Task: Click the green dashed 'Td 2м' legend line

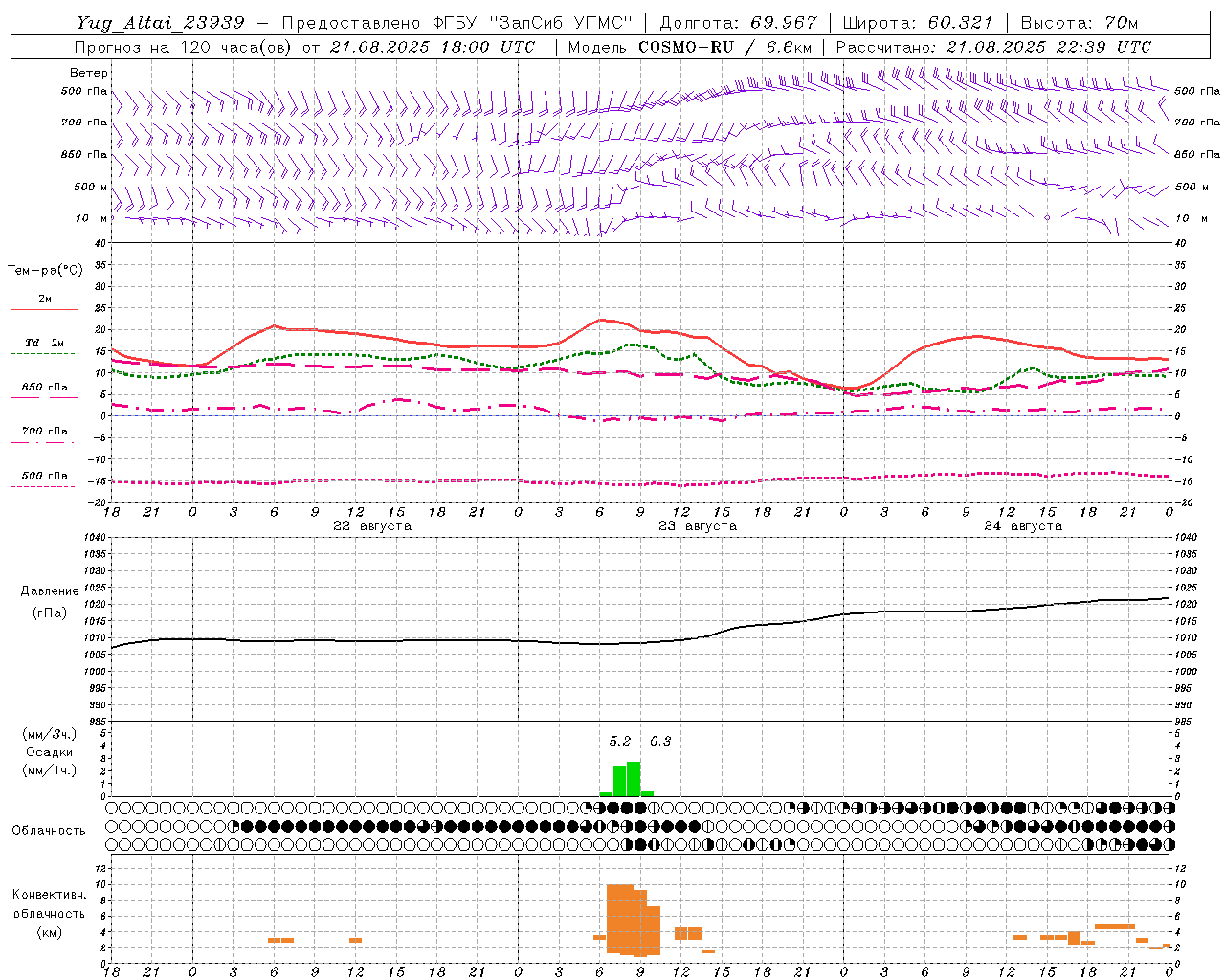Action: click(42, 353)
